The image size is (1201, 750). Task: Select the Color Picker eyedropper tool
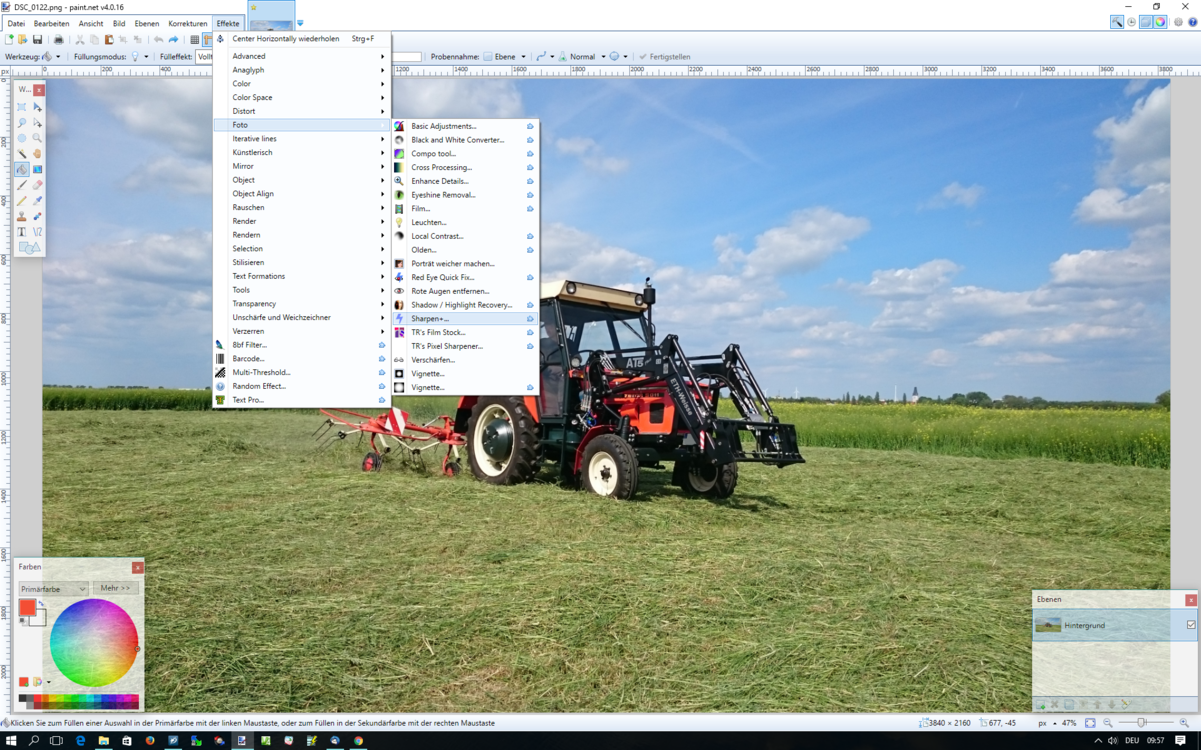[x=37, y=200]
